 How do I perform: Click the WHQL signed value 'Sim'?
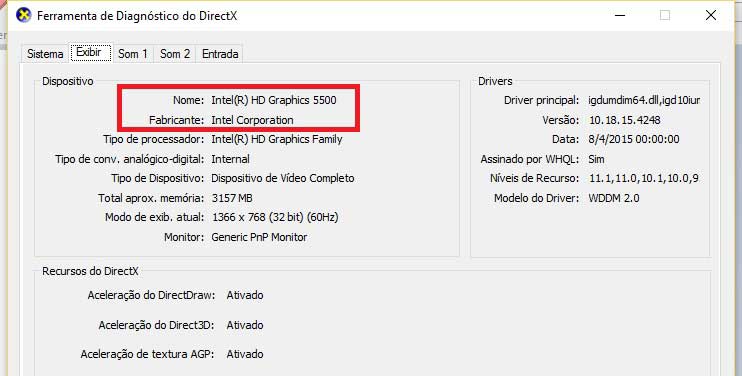pyautogui.click(x=596, y=159)
